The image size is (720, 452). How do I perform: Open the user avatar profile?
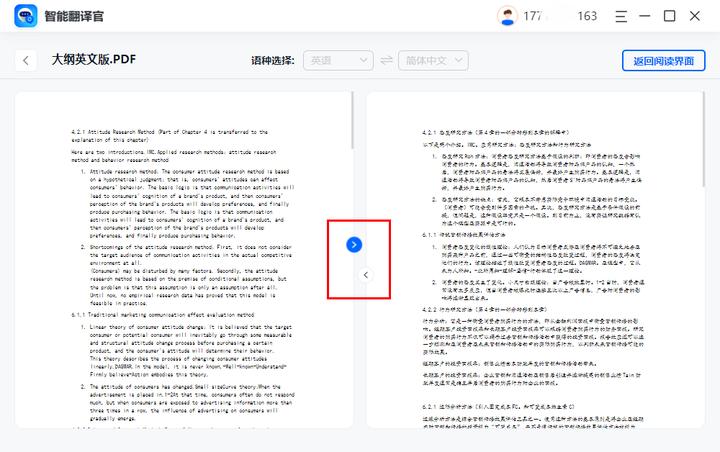[x=507, y=16]
